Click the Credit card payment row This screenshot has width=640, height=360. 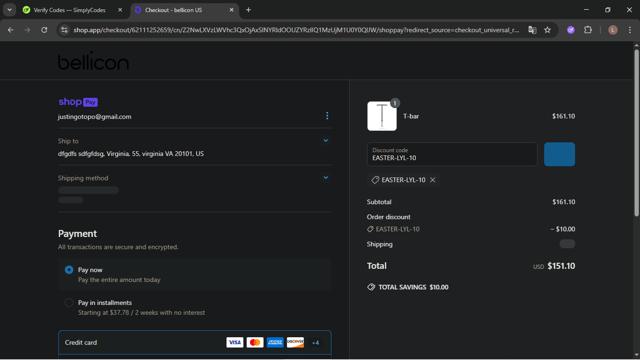coord(195,342)
